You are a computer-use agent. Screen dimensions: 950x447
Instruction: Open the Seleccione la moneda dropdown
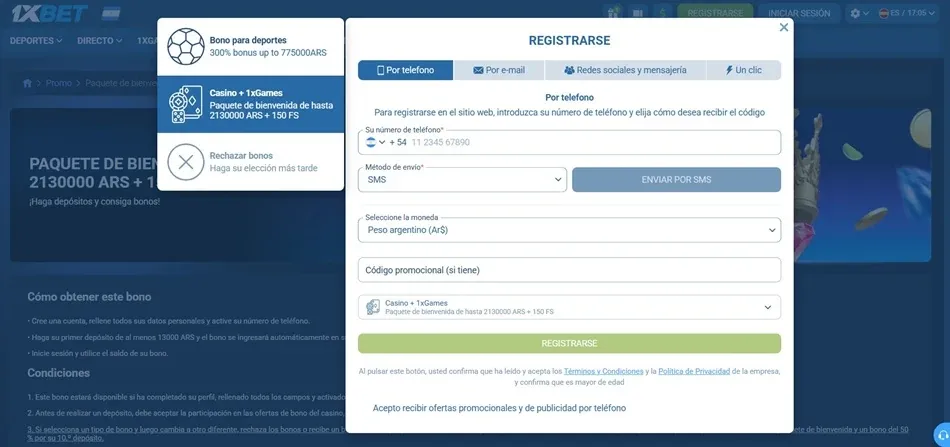coord(570,230)
